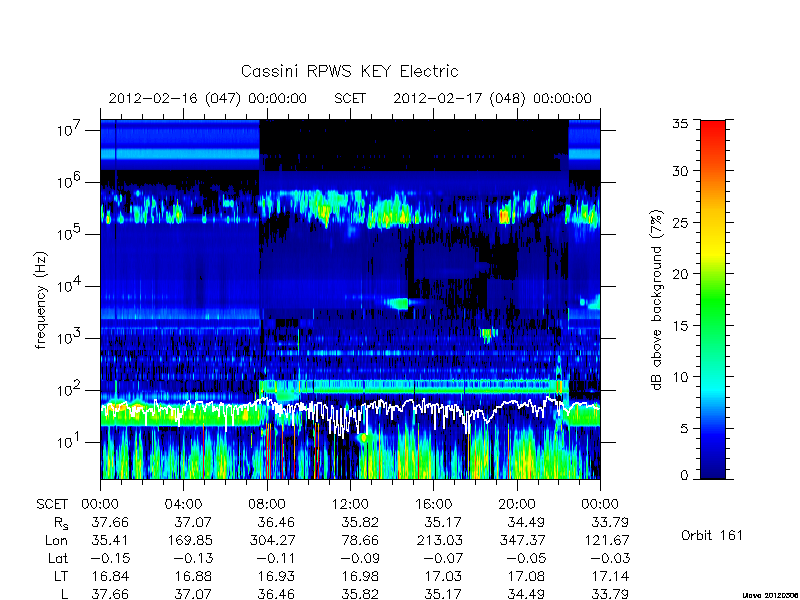
Task: Click the local time value 17.03
Action: pyautogui.click(x=443, y=577)
